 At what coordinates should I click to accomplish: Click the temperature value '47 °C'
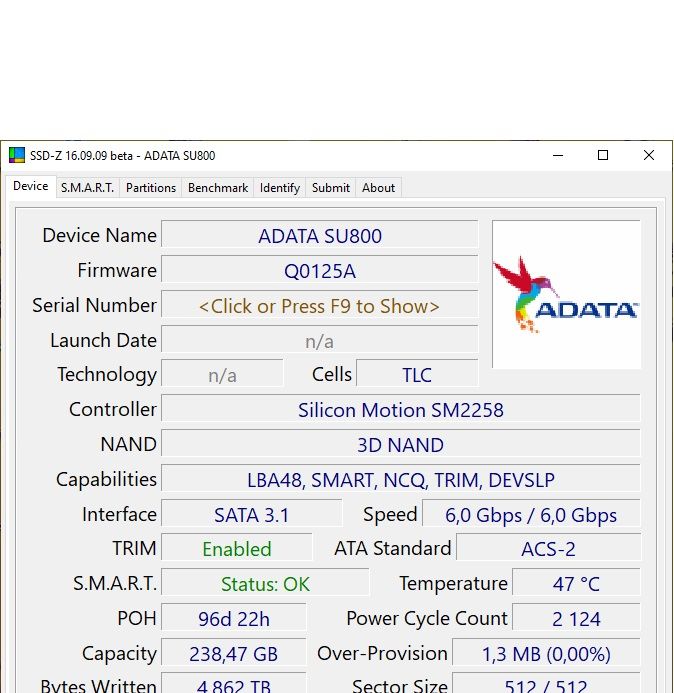pos(576,583)
